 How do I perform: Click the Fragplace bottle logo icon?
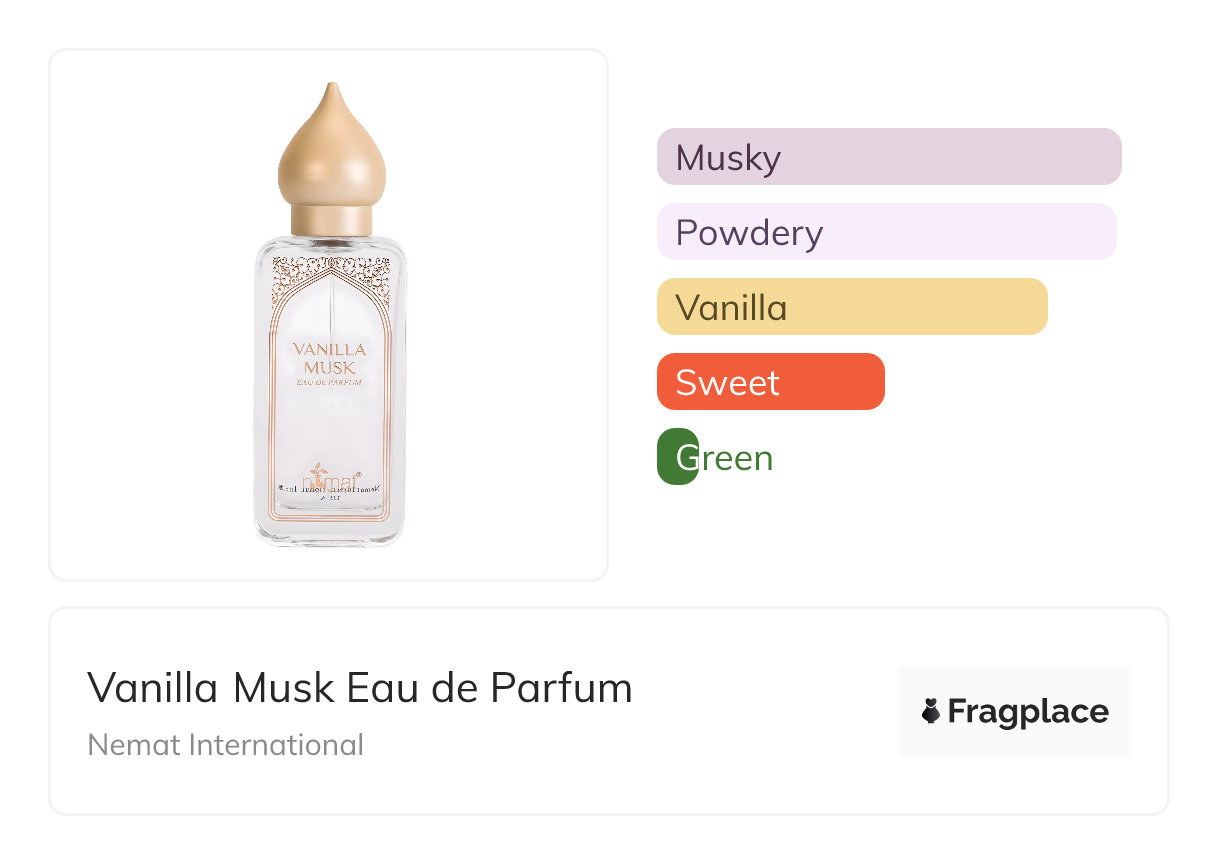[x=931, y=711]
